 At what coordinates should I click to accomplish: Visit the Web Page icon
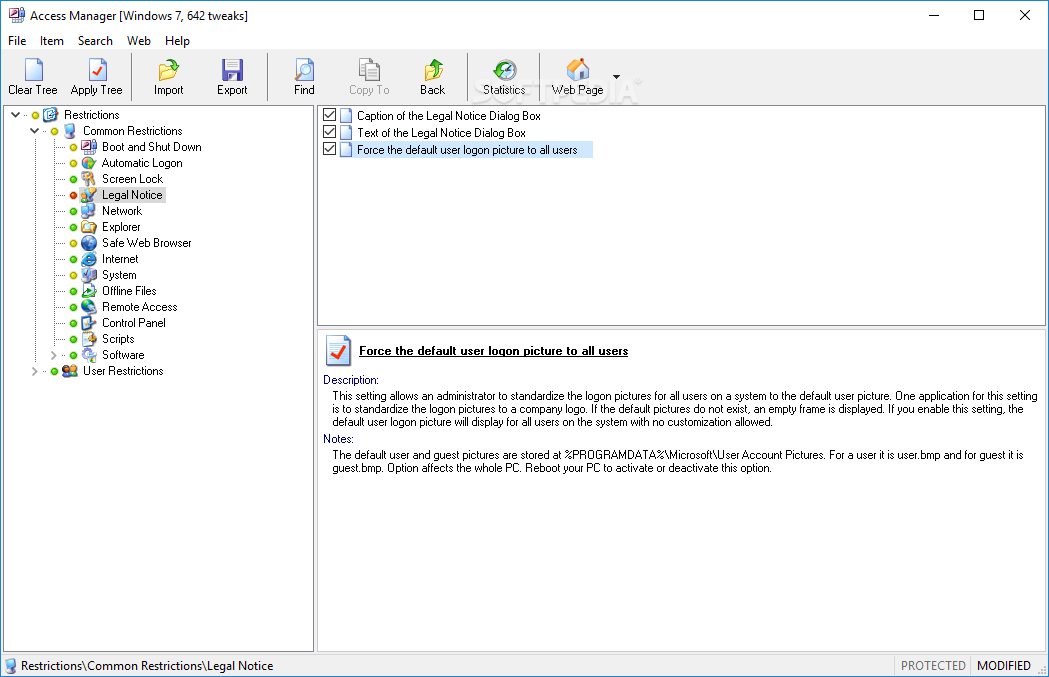click(577, 70)
